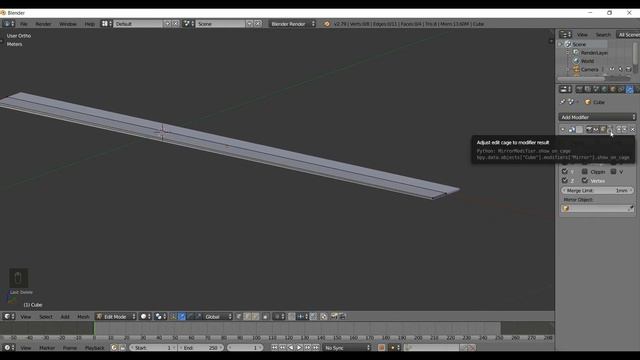
Task: Toggle the Clipping checkbox
Action: click(x=584, y=171)
